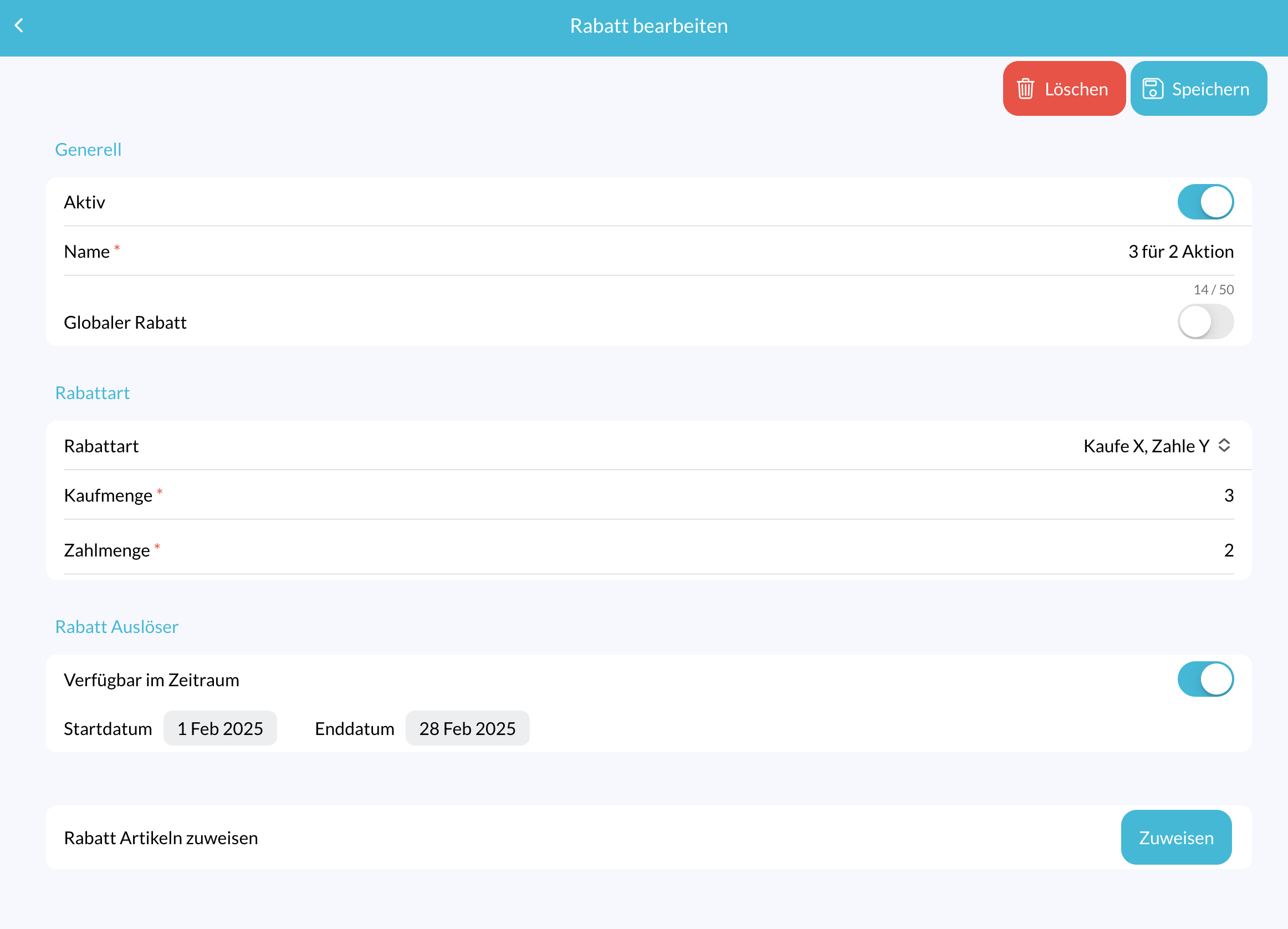Click the 'Rabatt Auslöser' section heading
Image resolution: width=1288 pixels, height=929 pixels.
click(x=116, y=626)
